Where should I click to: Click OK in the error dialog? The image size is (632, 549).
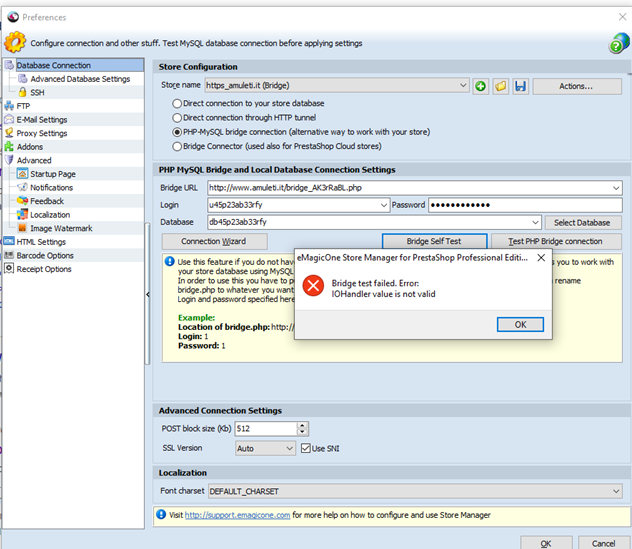[520, 324]
